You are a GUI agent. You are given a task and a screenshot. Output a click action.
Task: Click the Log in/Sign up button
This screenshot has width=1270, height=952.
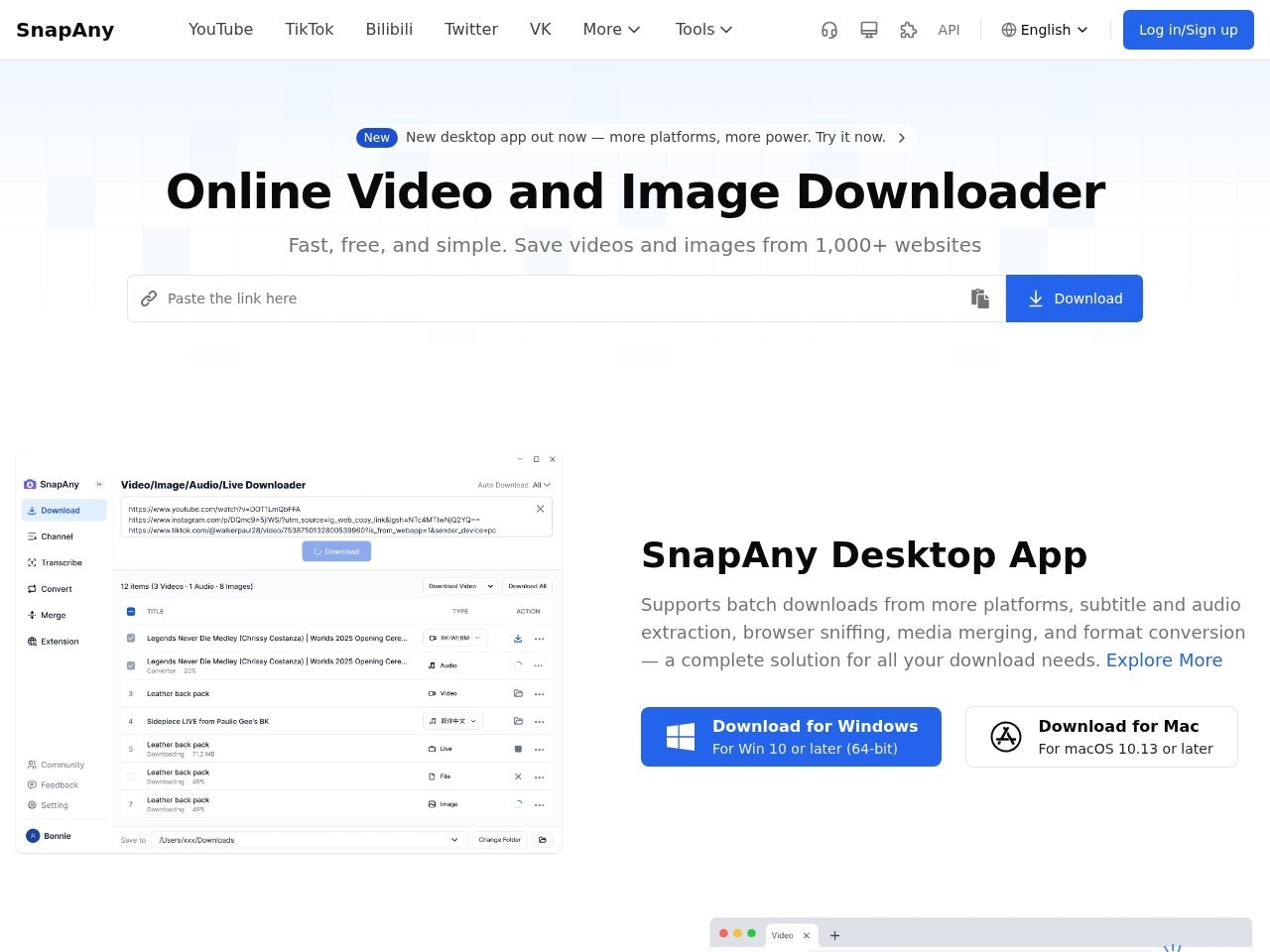(x=1189, y=30)
